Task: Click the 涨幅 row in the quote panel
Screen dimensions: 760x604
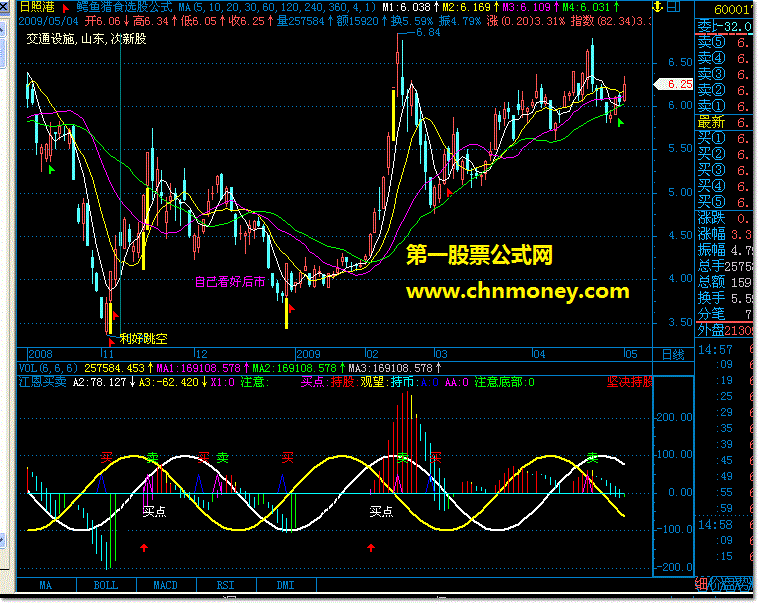Action: click(724, 235)
